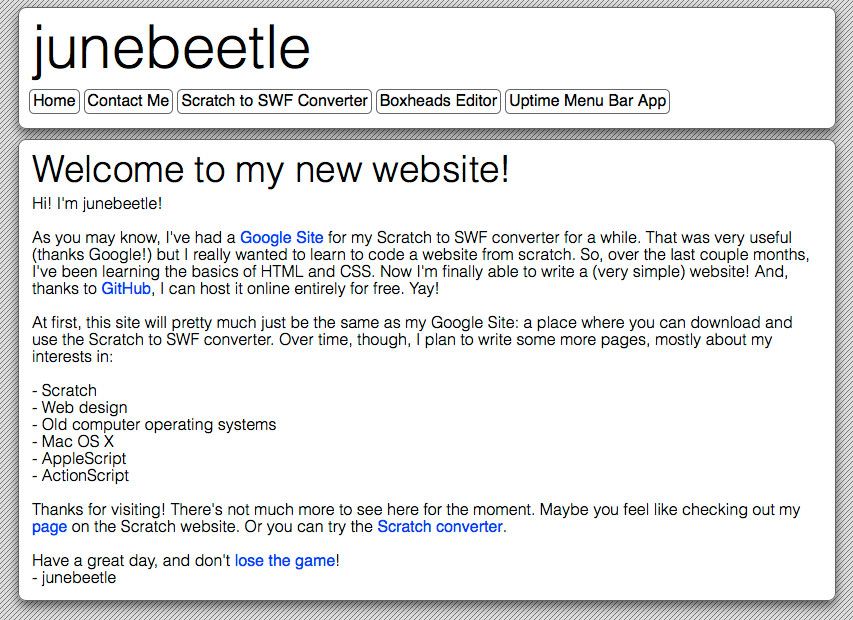Open the Scratch 'page' link
853x620 pixels.
(50, 527)
